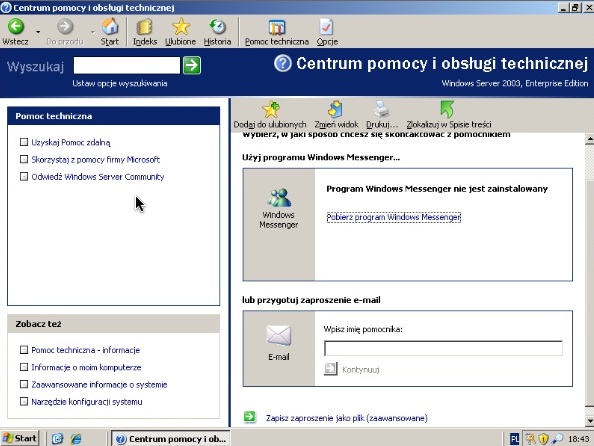Screen dimensions: 594x446
Task: Click the PL language indicator
Action: 514,439
